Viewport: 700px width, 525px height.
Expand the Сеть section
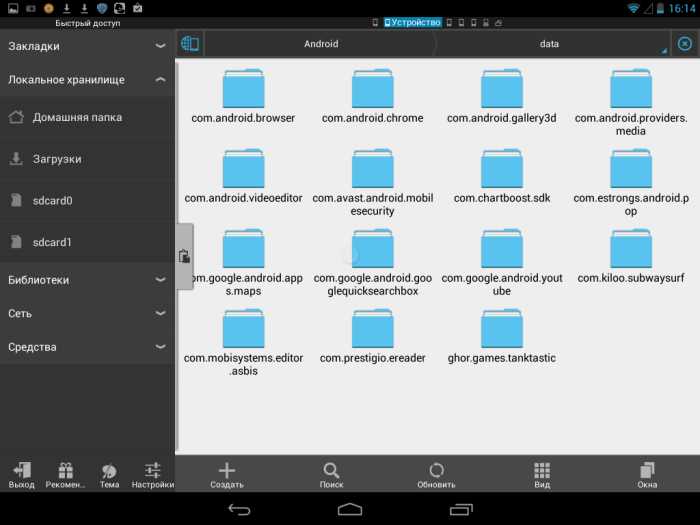coord(88,313)
